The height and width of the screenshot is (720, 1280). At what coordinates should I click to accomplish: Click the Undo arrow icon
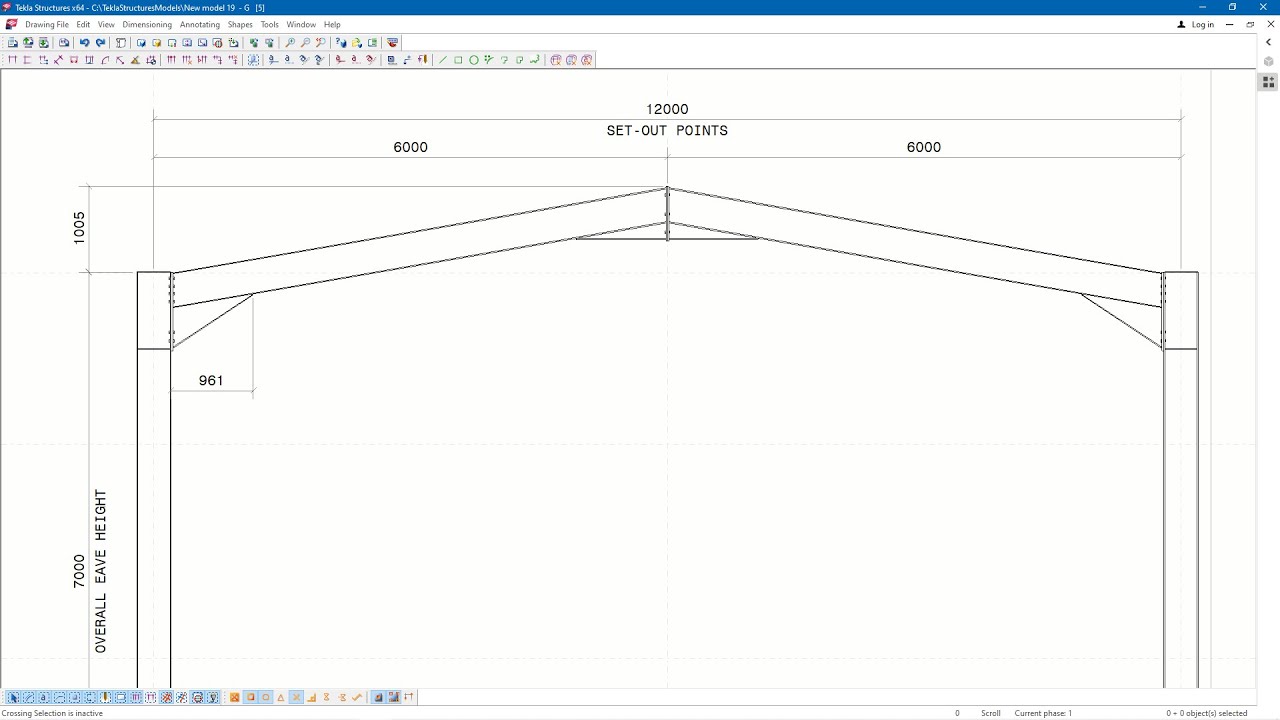tap(84, 43)
